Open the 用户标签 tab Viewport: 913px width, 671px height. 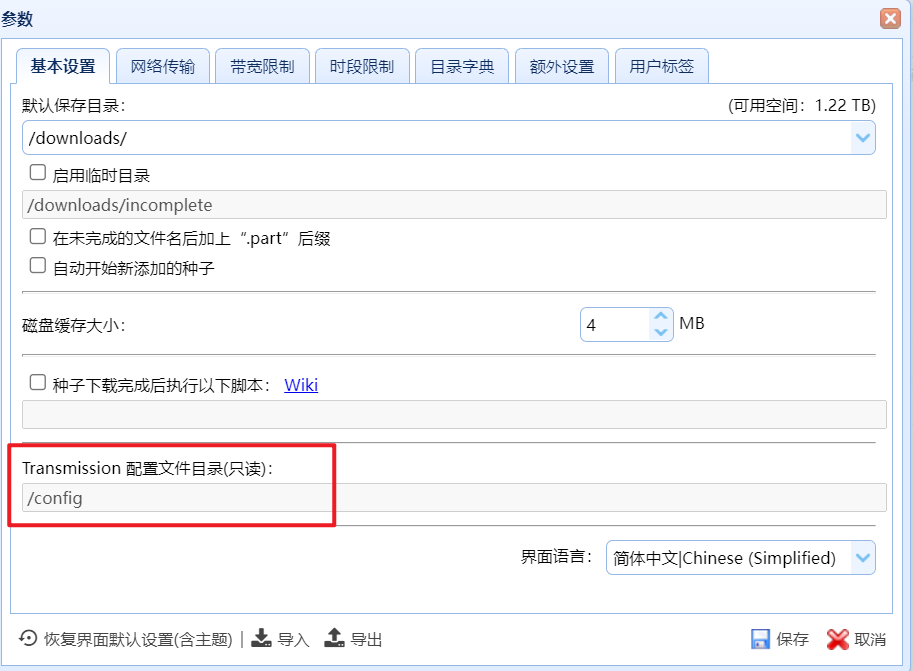661,64
